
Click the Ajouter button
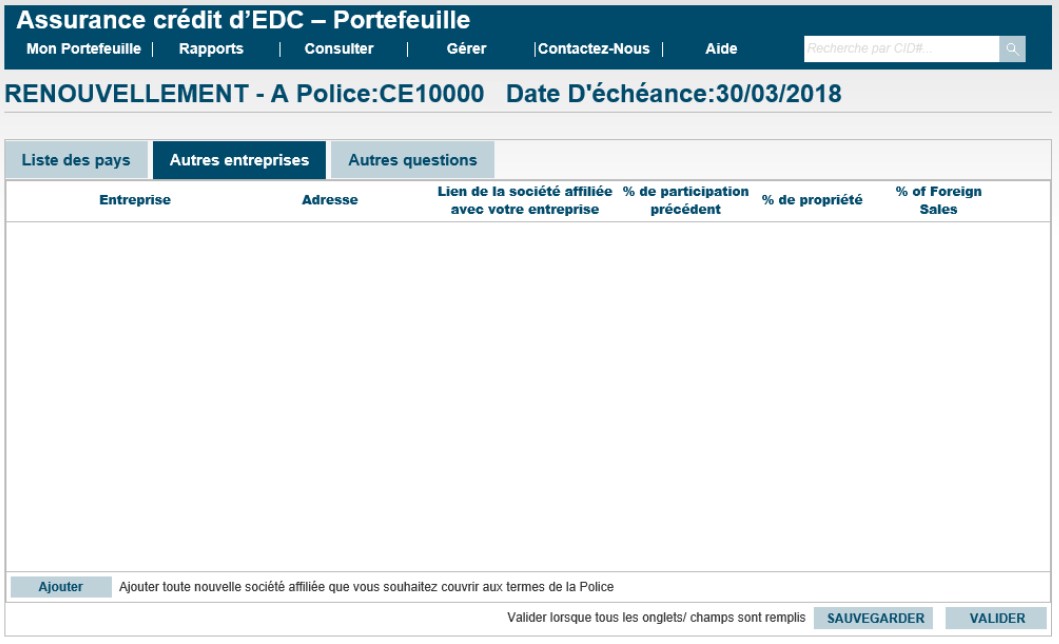click(61, 587)
